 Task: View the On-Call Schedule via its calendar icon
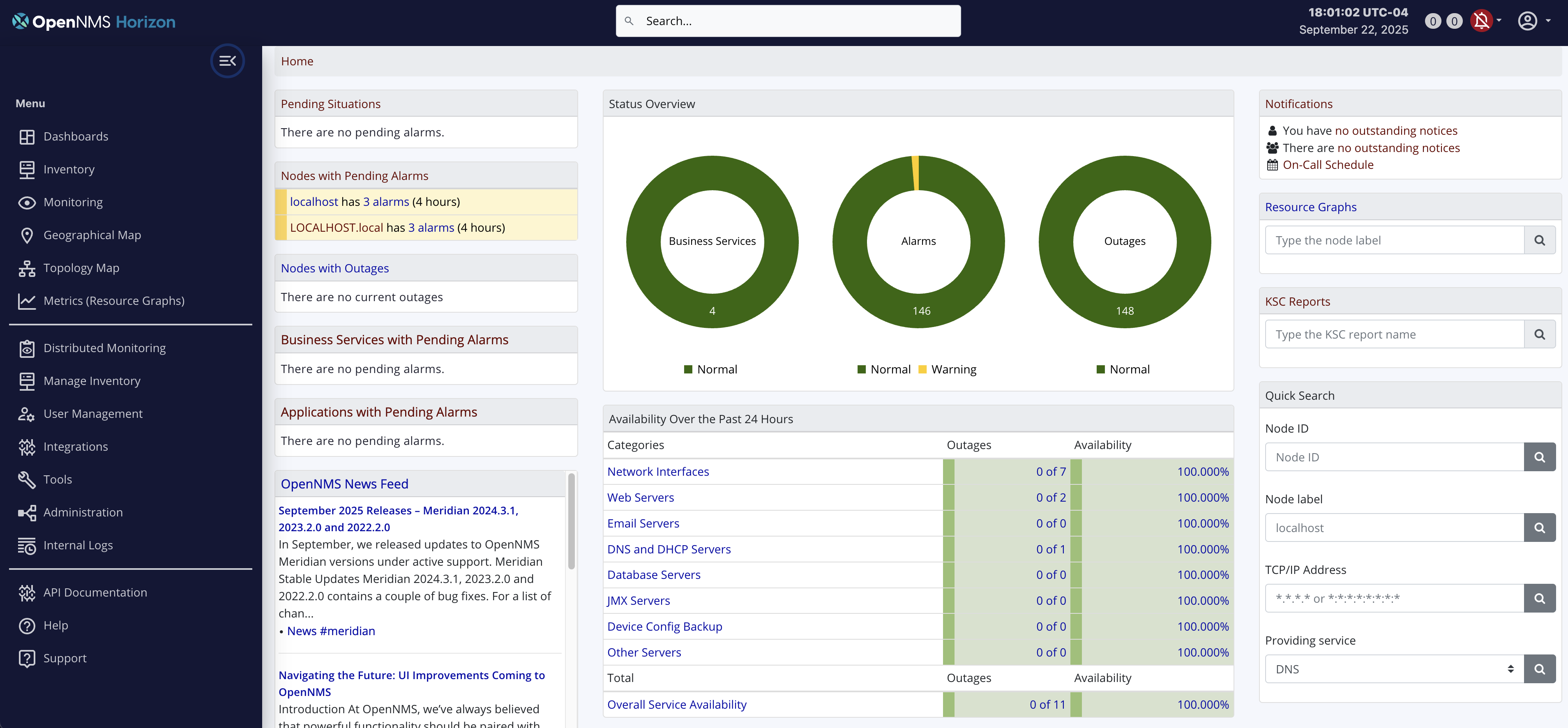pyautogui.click(x=1273, y=164)
